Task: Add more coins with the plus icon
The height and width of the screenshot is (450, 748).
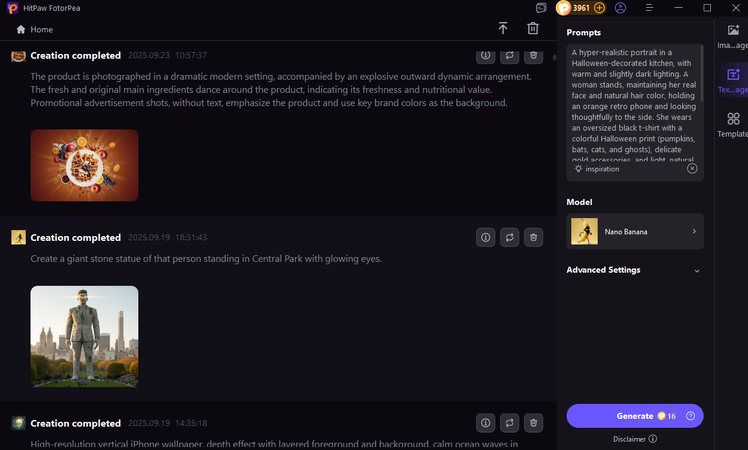Action: click(600, 8)
